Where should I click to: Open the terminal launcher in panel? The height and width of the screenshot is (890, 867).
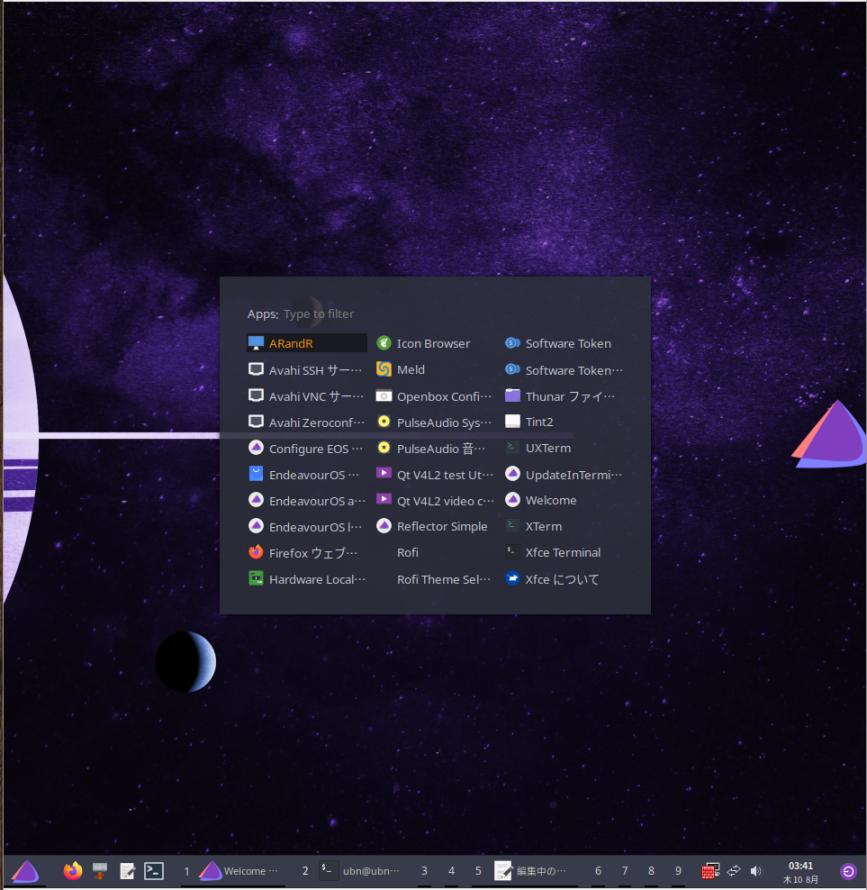[154, 871]
